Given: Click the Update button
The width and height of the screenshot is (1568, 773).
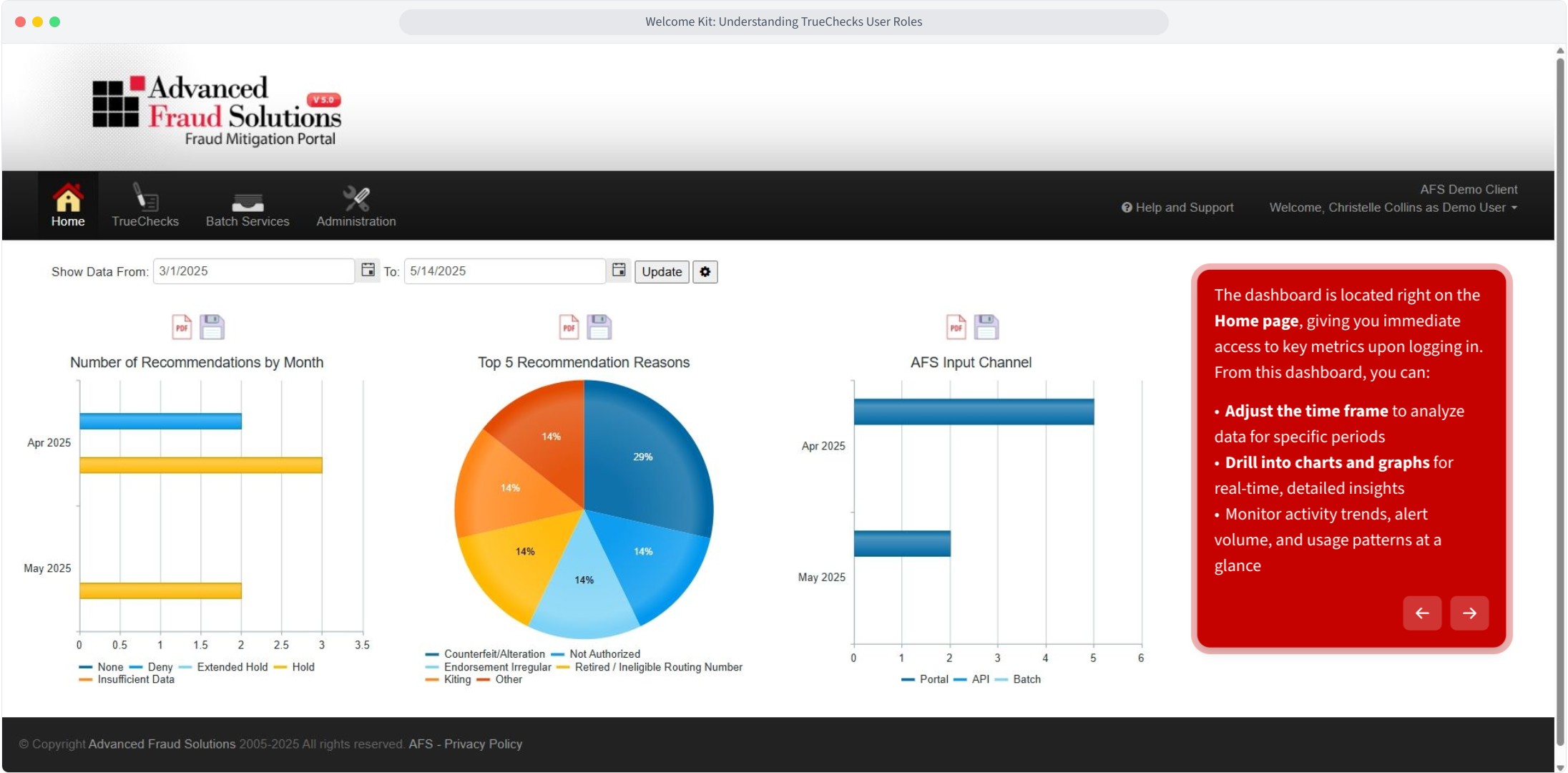Looking at the screenshot, I should [x=662, y=272].
